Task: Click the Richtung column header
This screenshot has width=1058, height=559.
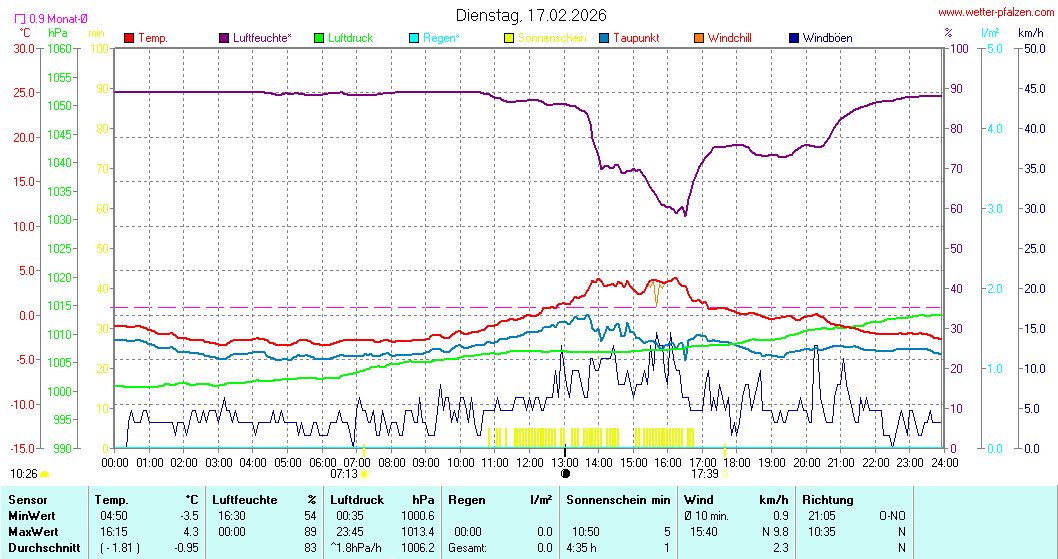Action: pos(827,500)
